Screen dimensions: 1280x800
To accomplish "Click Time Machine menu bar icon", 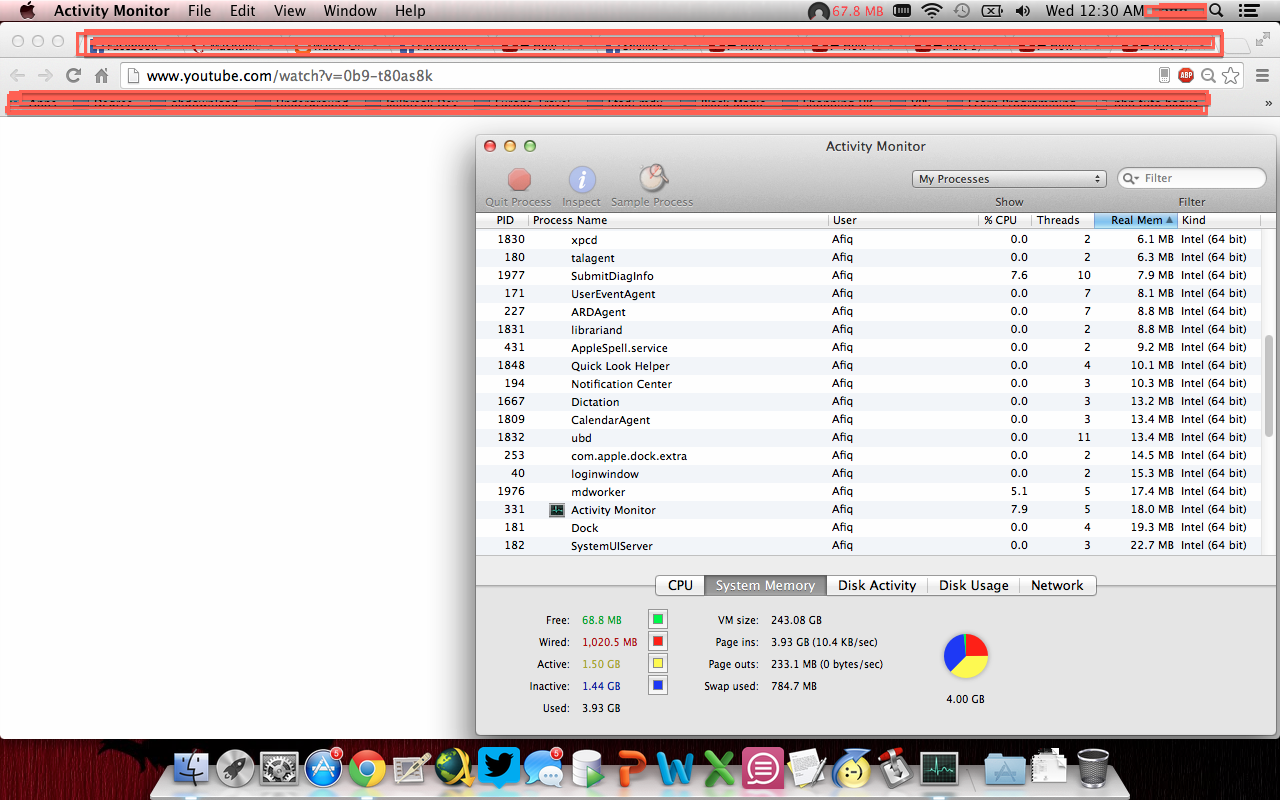I will (961, 11).
